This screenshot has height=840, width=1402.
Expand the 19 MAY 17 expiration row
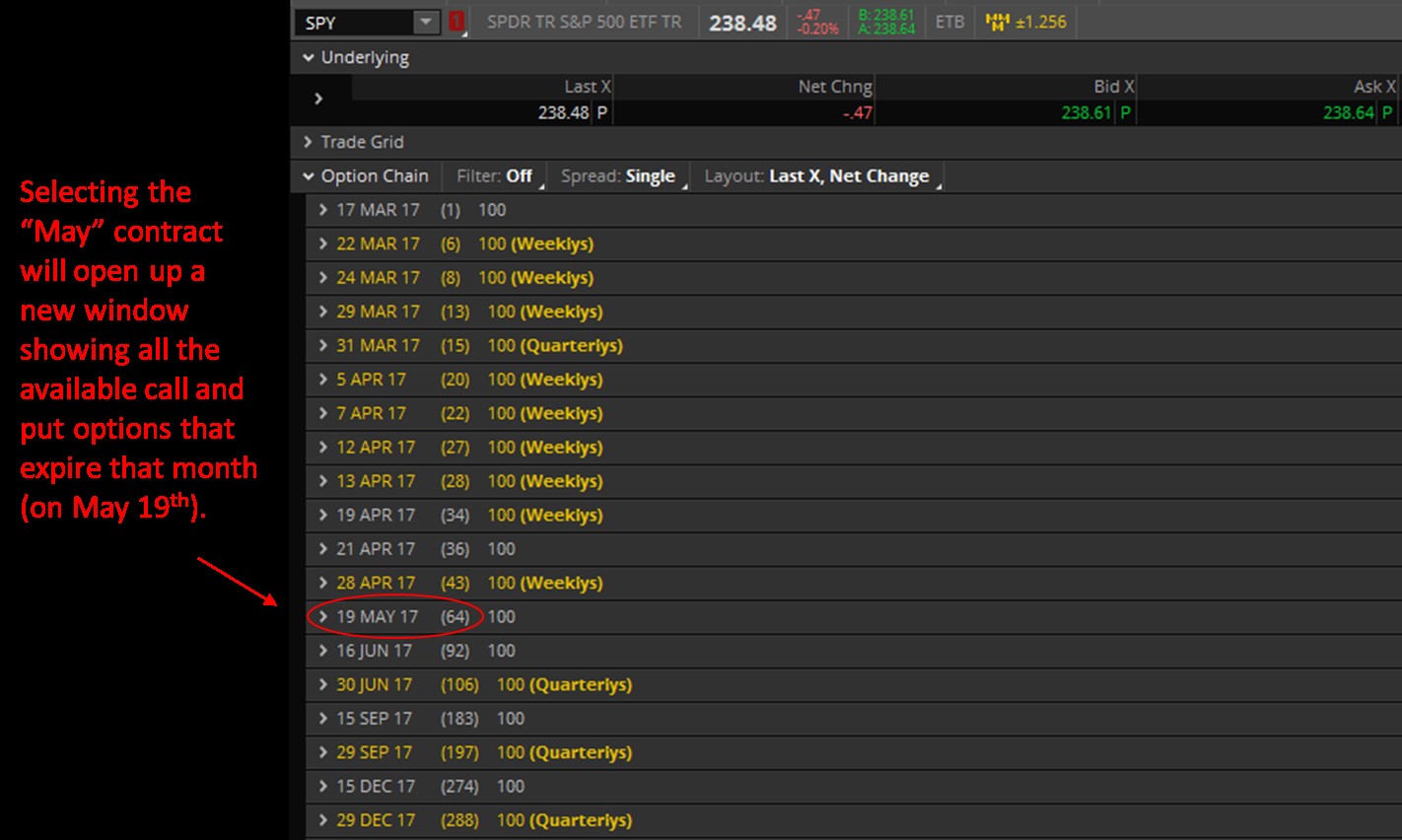coord(323,617)
